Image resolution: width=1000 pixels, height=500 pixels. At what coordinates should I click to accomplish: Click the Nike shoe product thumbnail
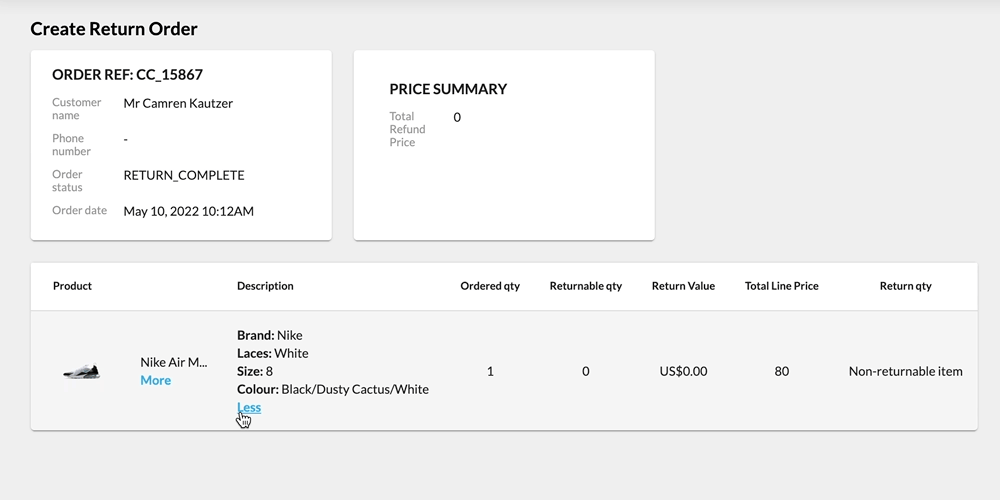coord(81,371)
